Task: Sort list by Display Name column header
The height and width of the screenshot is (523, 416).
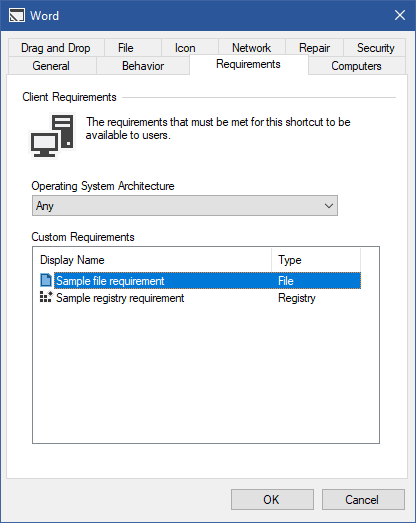Action: (x=155, y=260)
